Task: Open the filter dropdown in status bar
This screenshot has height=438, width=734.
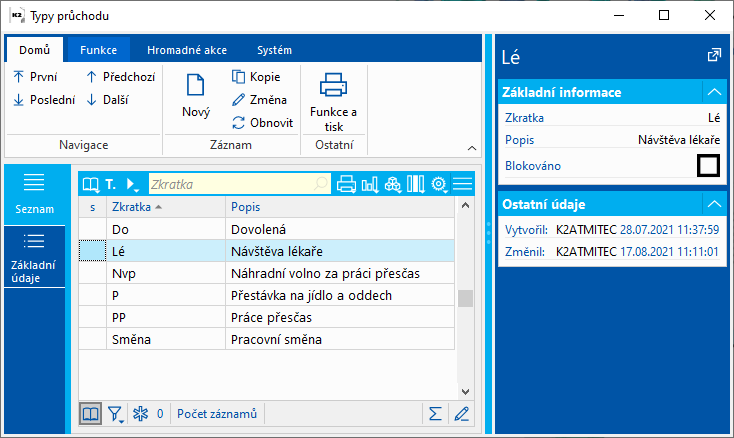Action: [116, 413]
